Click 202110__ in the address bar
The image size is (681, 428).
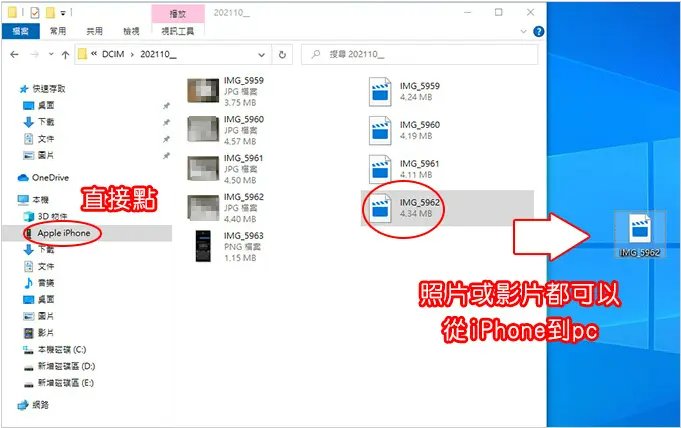(x=158, y=54)
